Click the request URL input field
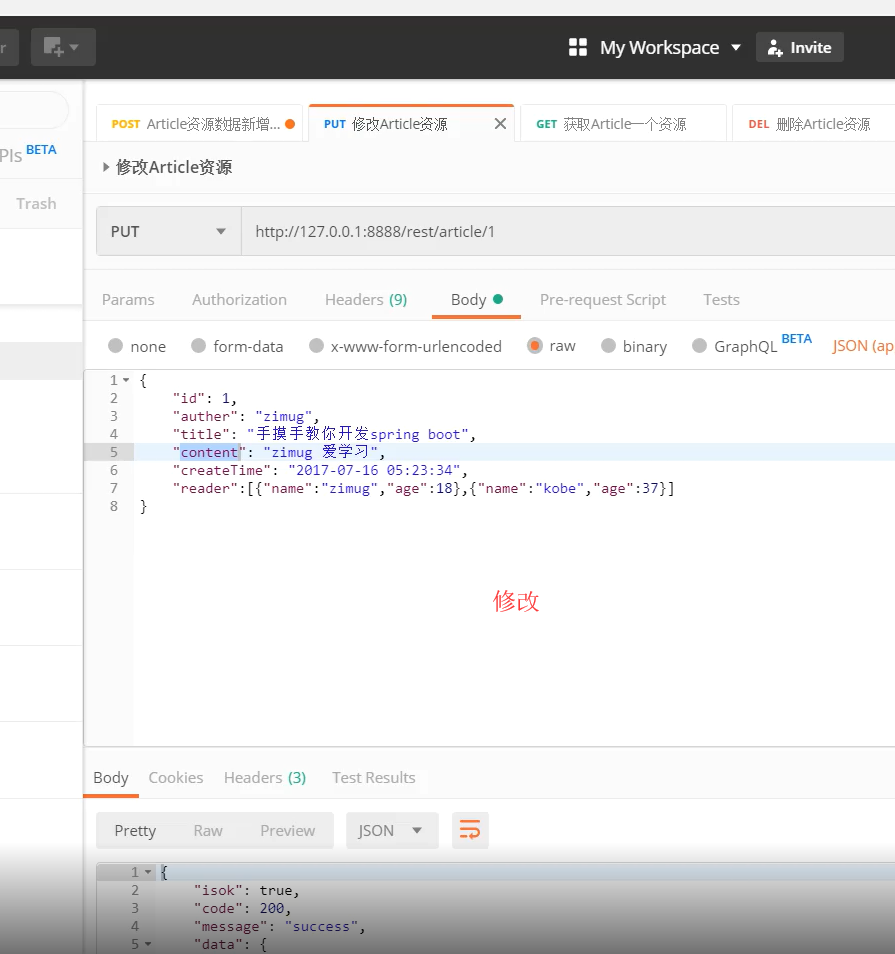 (568, 232)
